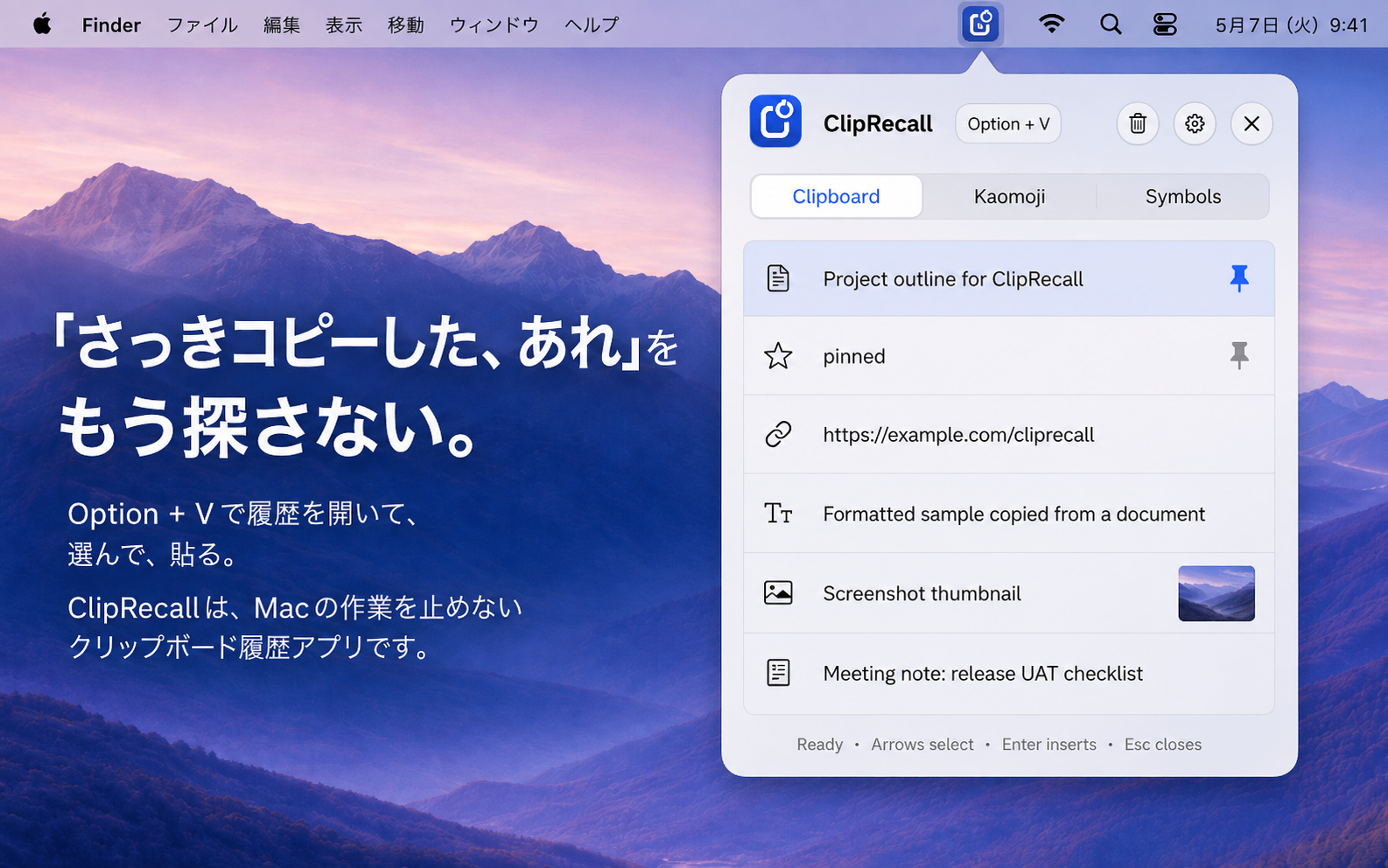
Task: Open the ファイル menu
Action: pos(202,25)
